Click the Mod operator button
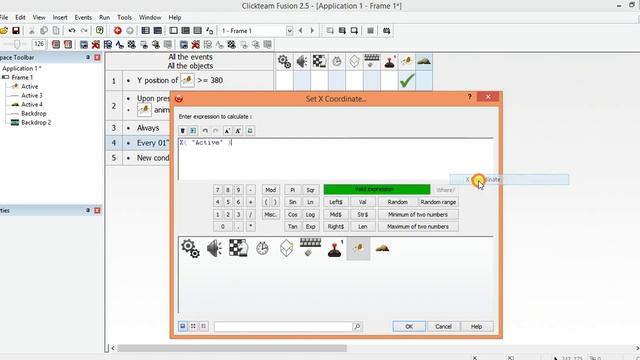 tap(271, 190)
